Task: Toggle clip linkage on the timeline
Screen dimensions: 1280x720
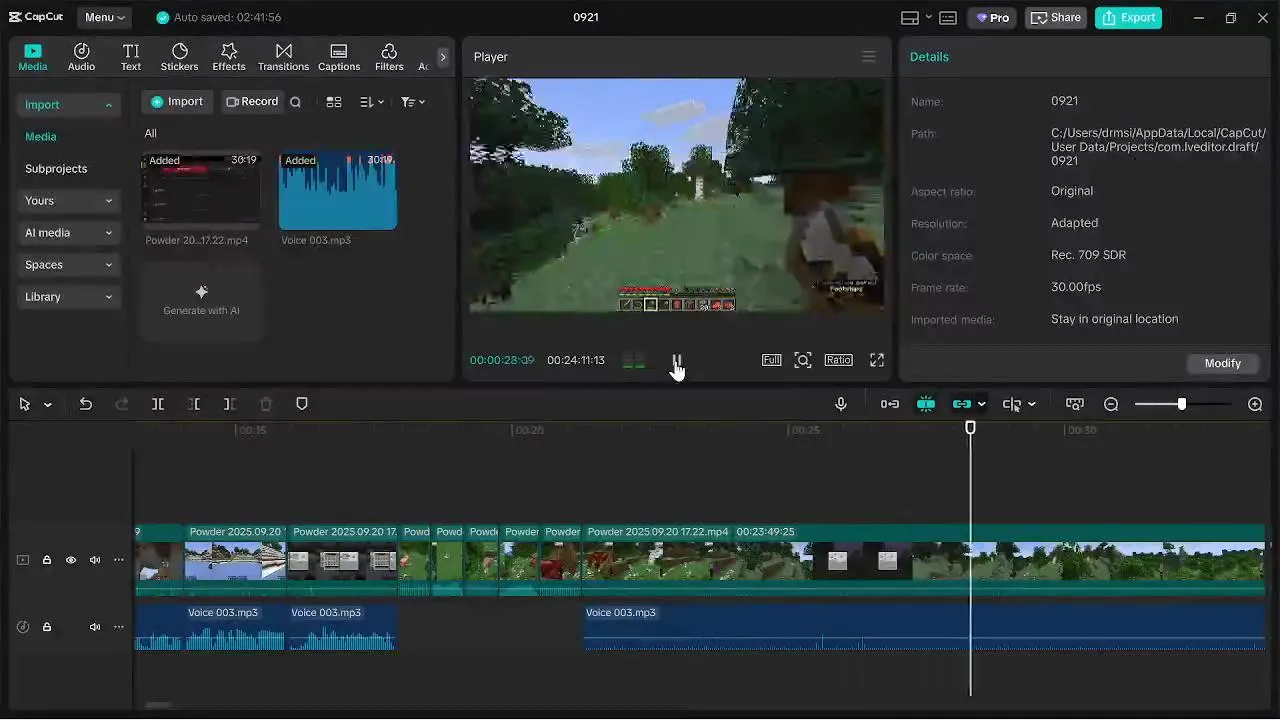Action: [962, 404]
